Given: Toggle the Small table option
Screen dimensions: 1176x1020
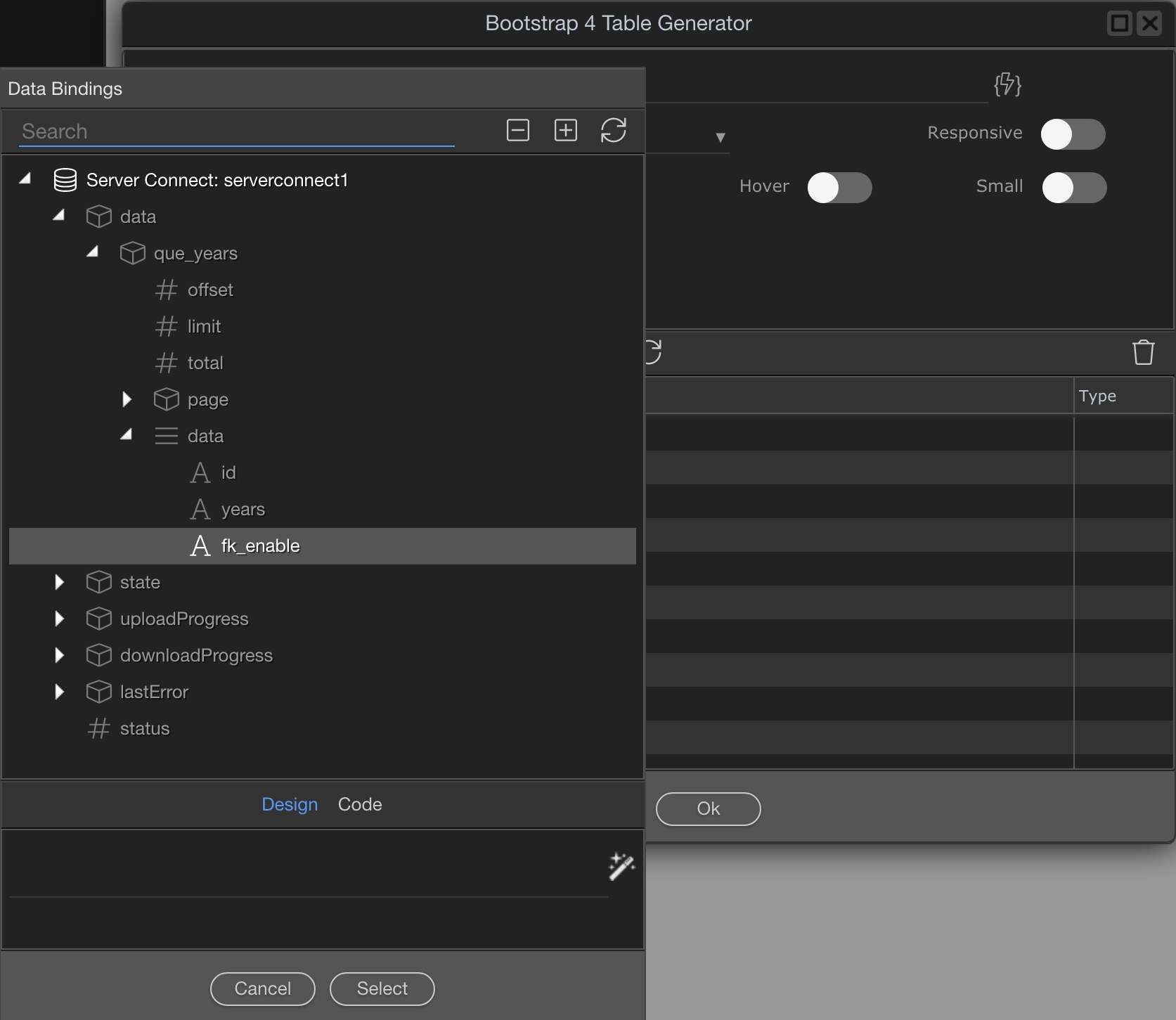Looking at the screenshot, I should pyautogui.click(x=1073, y=188).
